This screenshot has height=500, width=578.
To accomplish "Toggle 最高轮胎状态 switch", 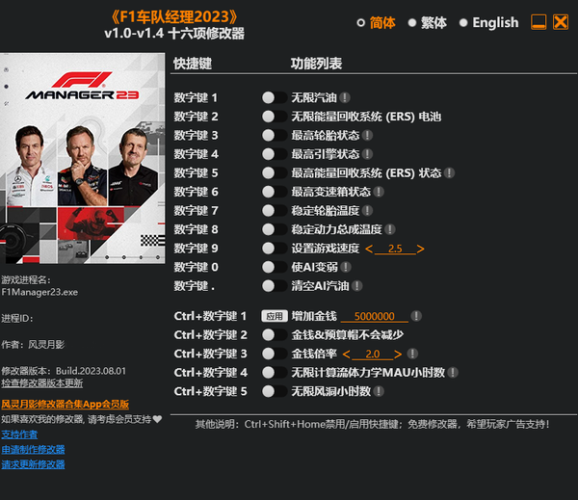I will (x=274, y=135).
